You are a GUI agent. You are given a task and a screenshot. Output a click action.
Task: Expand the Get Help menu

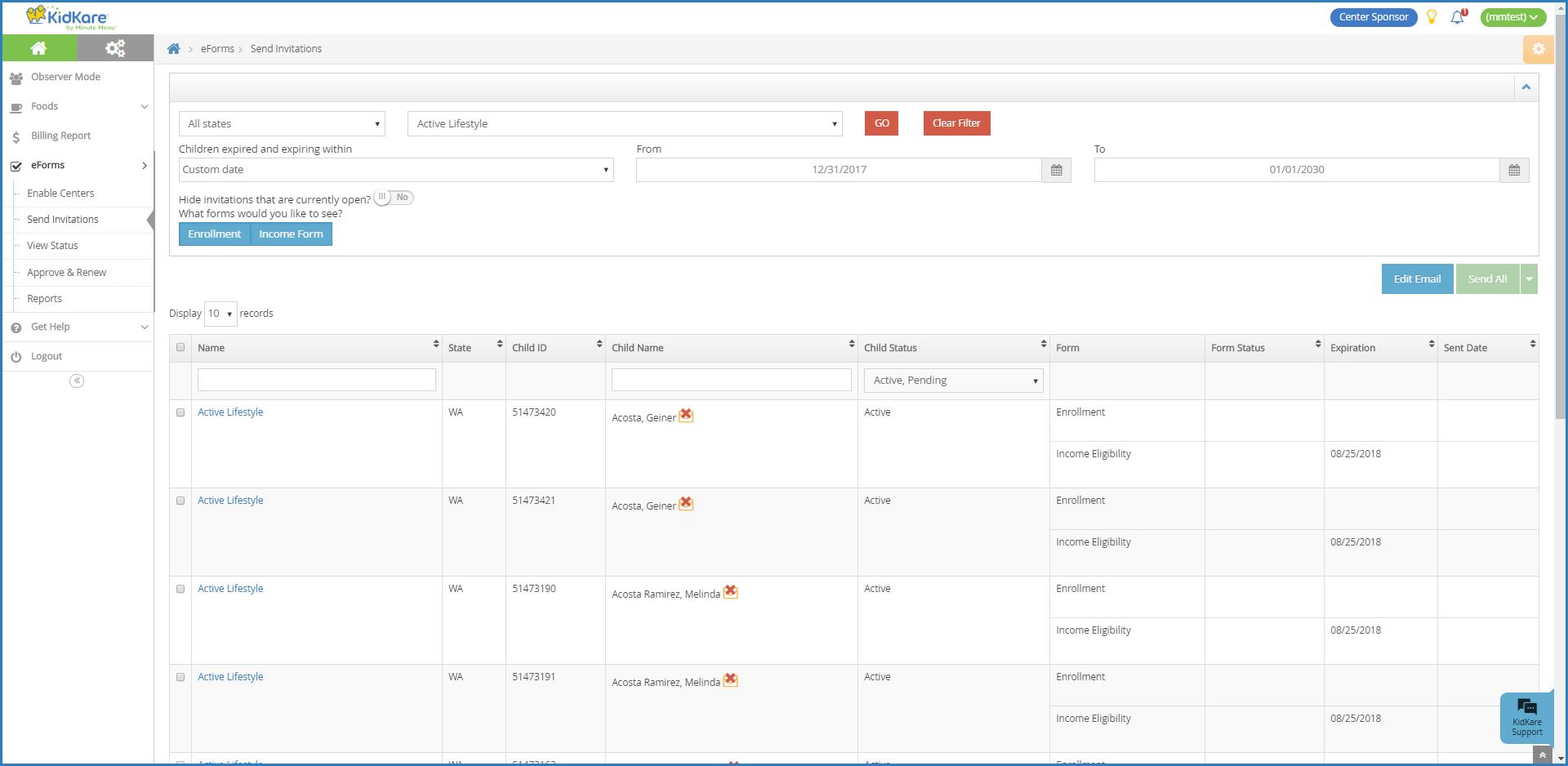point(78,327)
